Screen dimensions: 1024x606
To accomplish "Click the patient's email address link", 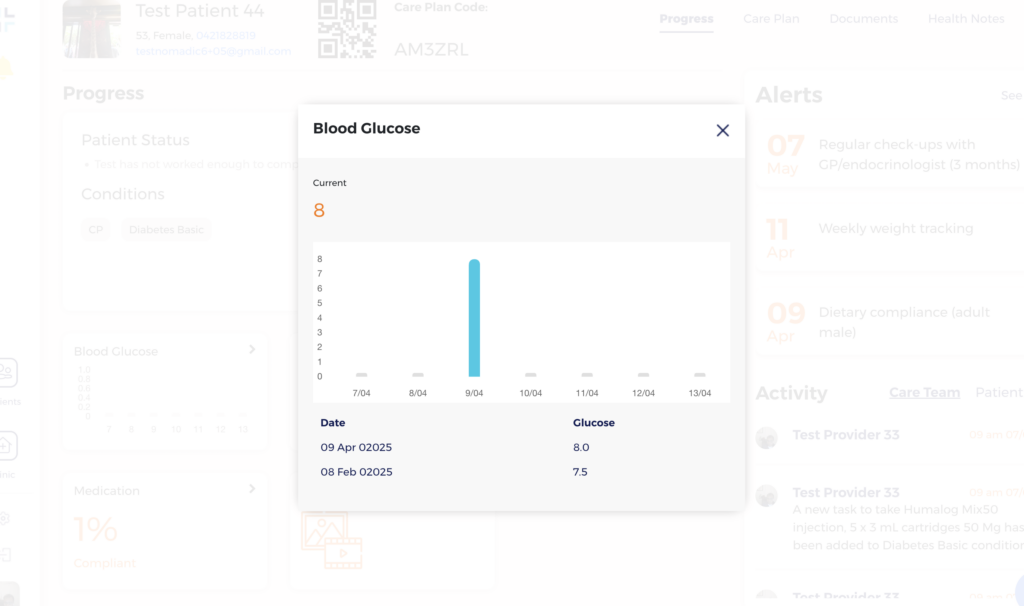I will point(213,51).
